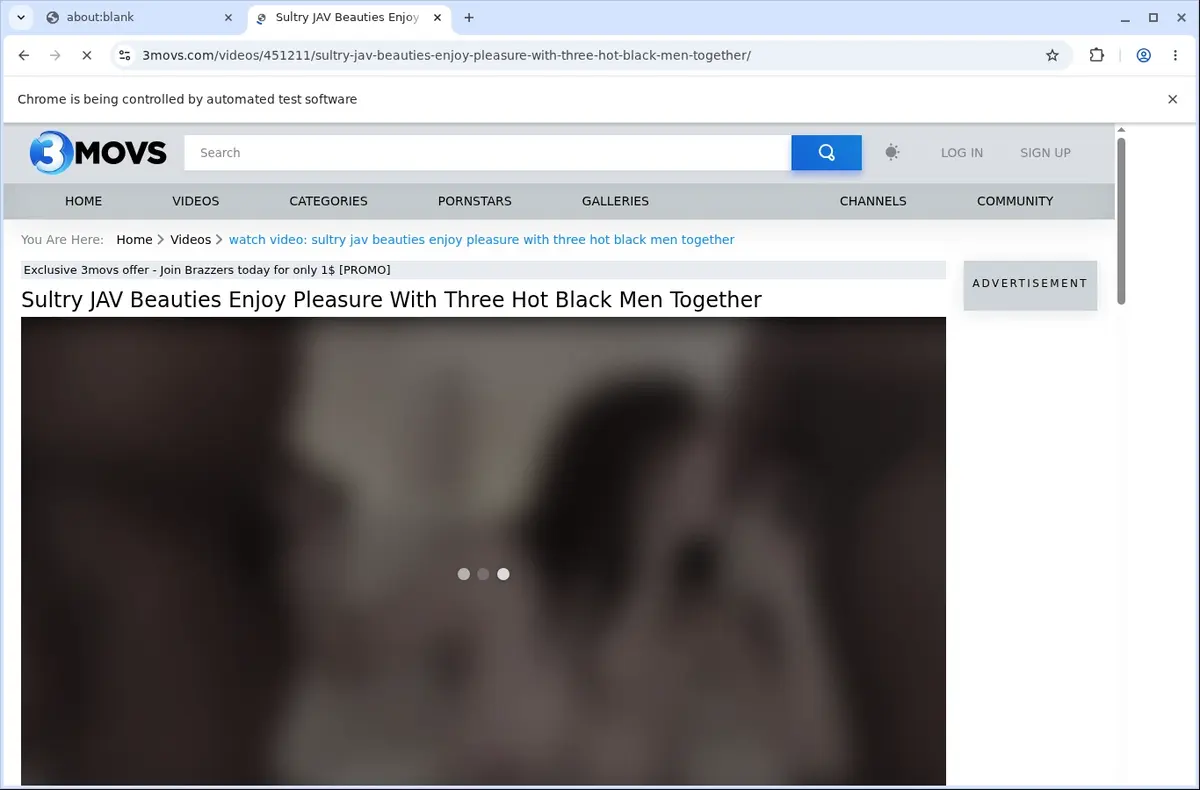
Task: Open the GALLERIES menu item
Action: point(615,201)
